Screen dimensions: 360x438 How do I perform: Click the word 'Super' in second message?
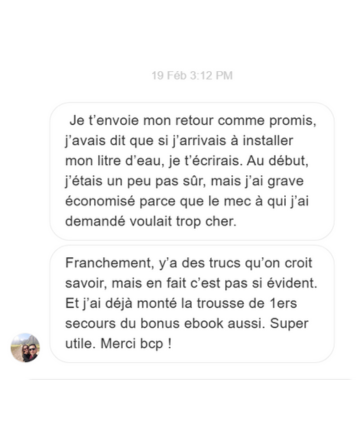click(289, 324)
